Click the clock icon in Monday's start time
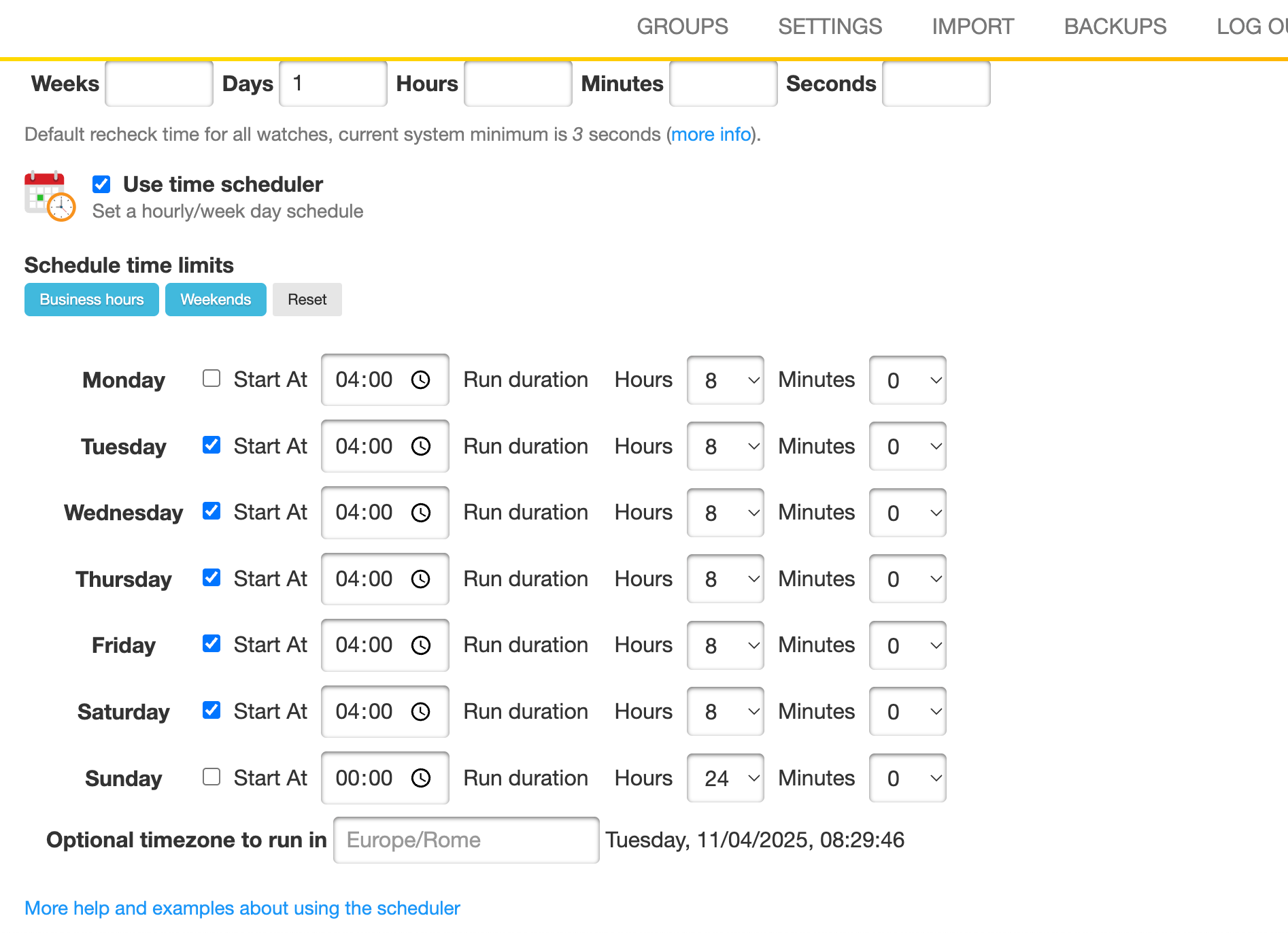The image size is (1288, 933). [421, 379]
